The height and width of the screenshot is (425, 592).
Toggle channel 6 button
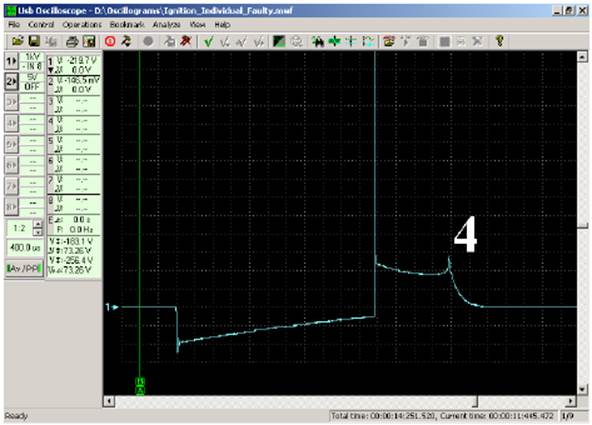click(x=11, y=165)
